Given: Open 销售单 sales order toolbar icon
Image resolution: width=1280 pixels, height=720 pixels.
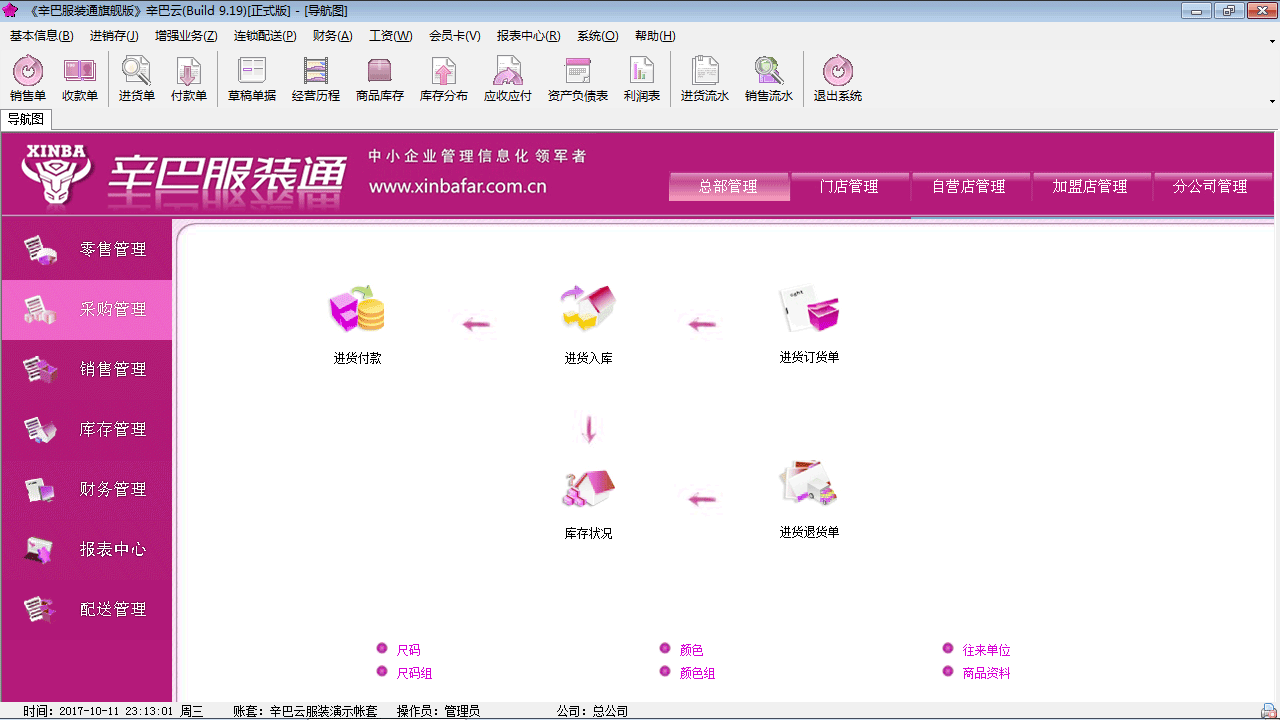Looking at the screenshot, I should [x=28, y=79].
